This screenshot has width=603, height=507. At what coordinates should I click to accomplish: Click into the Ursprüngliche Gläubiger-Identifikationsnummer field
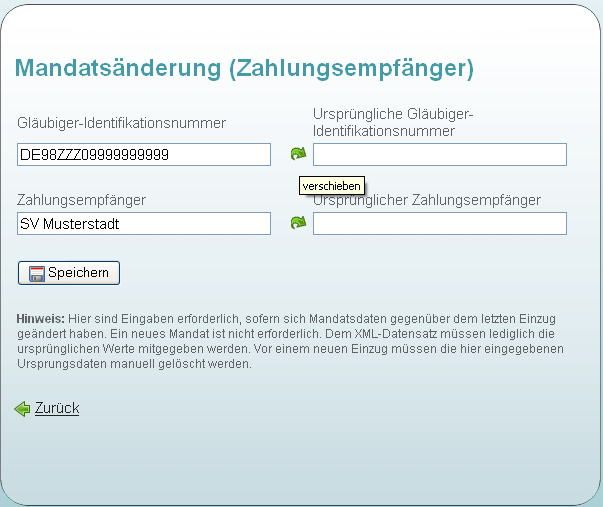pos(439,154)
